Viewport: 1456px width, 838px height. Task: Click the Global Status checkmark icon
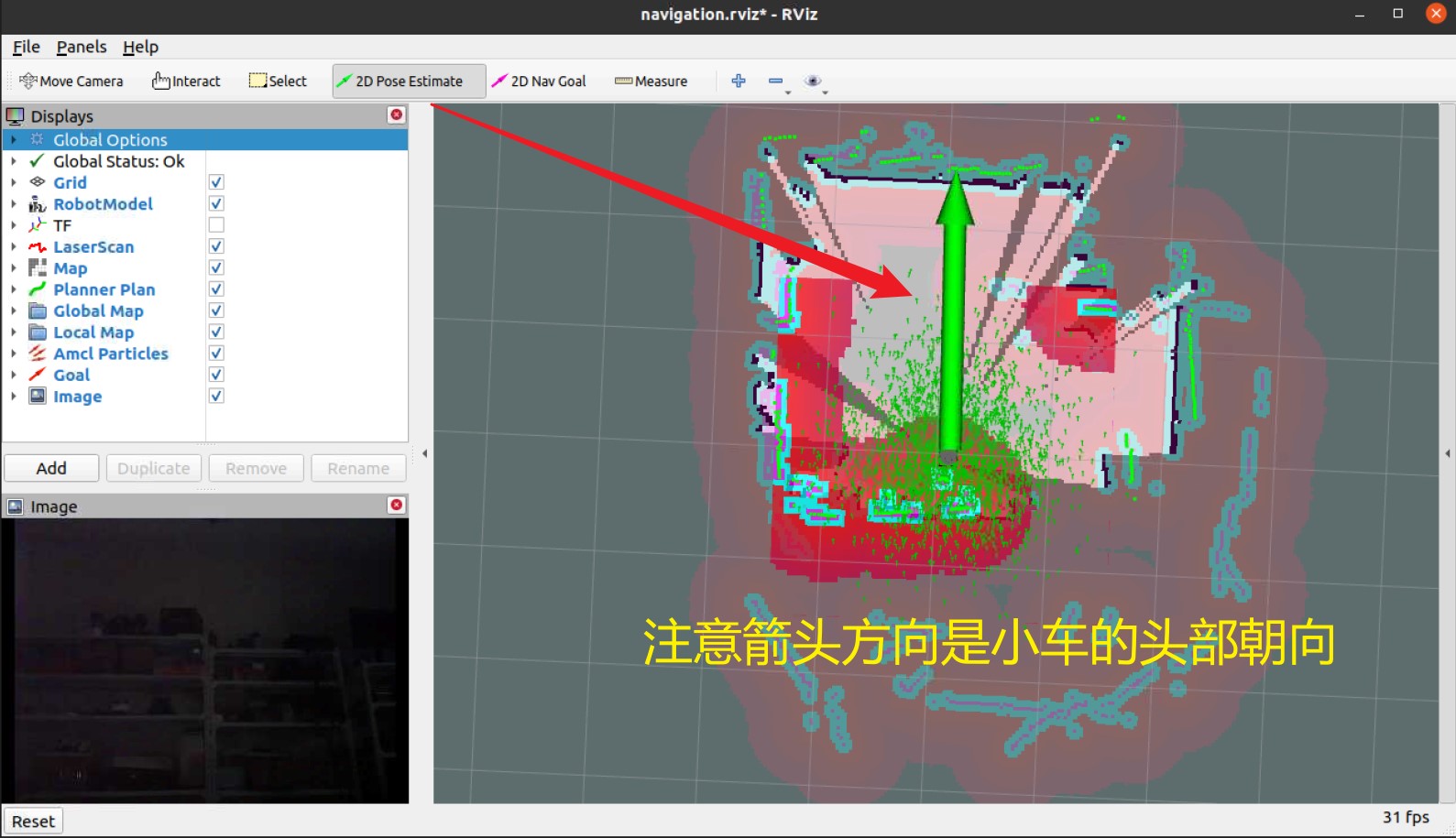point(38,161)
